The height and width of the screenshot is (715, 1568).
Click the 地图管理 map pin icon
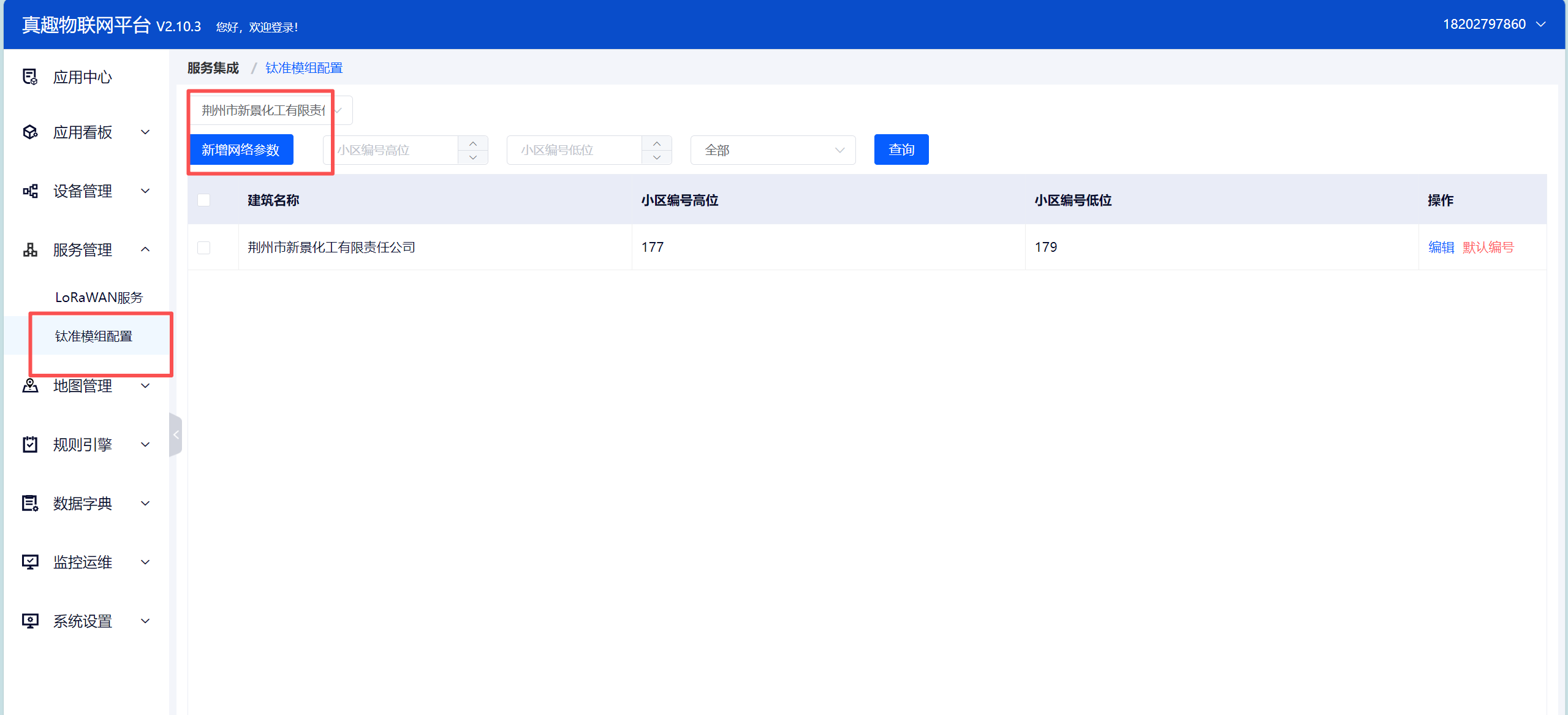point(30,385)
